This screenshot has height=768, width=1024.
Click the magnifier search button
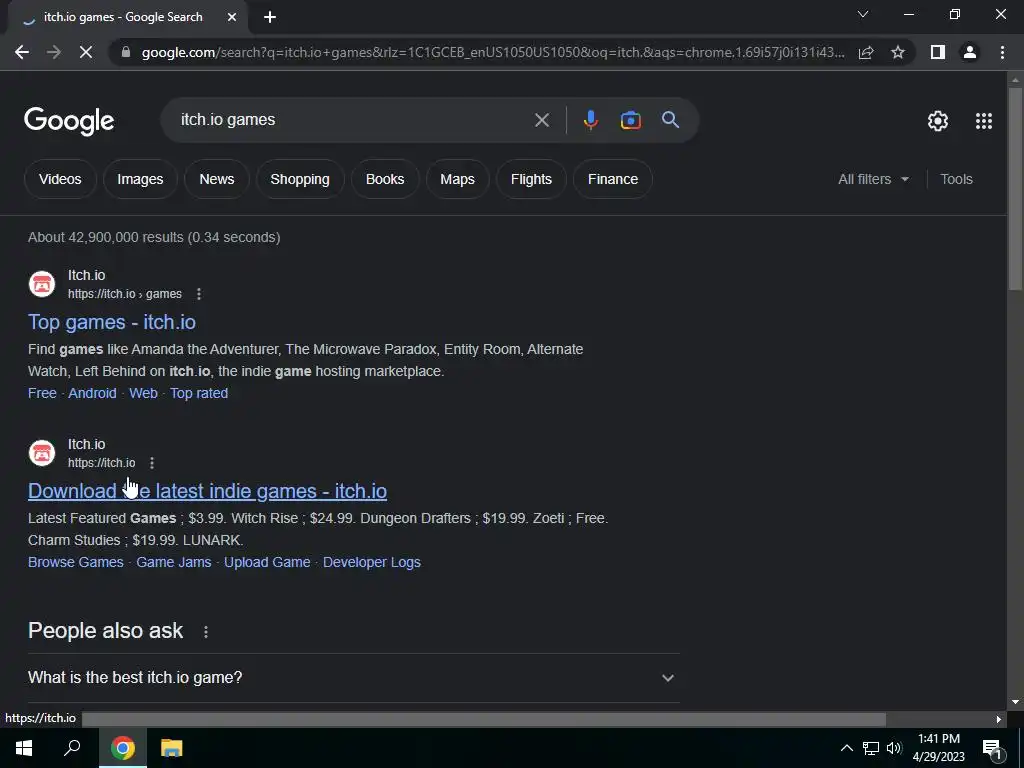670,120
